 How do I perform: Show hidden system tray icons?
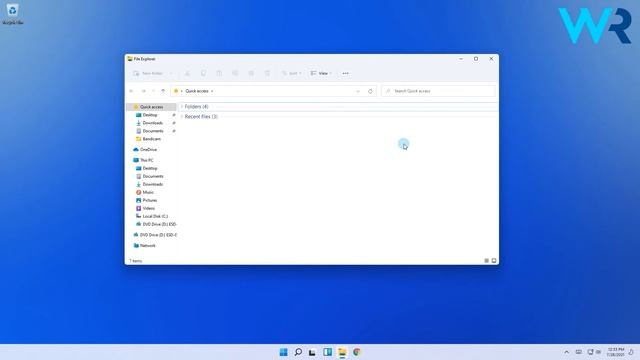point(567,352)
